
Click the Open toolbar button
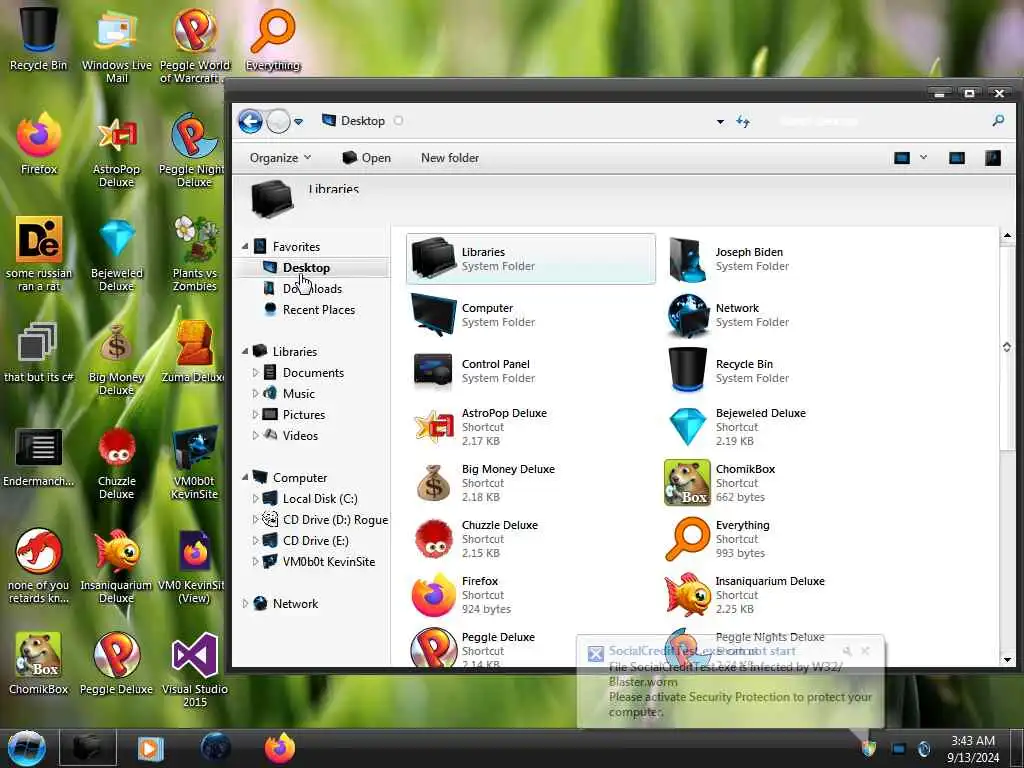pyautogui.click(x=366, y=158)
